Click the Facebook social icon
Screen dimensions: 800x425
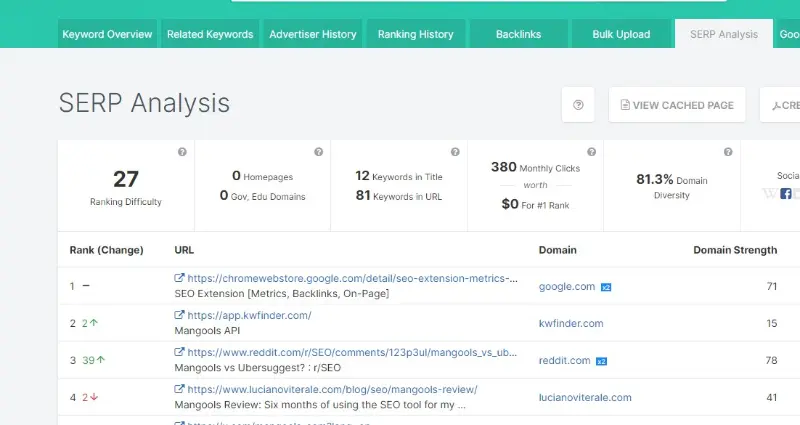pyautogui.click(x=786, y=194)
